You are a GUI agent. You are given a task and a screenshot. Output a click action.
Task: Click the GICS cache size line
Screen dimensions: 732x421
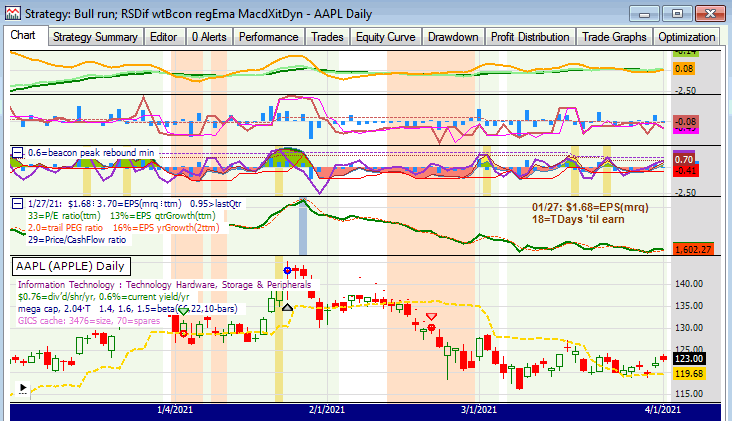pyautogui.click(x=89, y=321)
